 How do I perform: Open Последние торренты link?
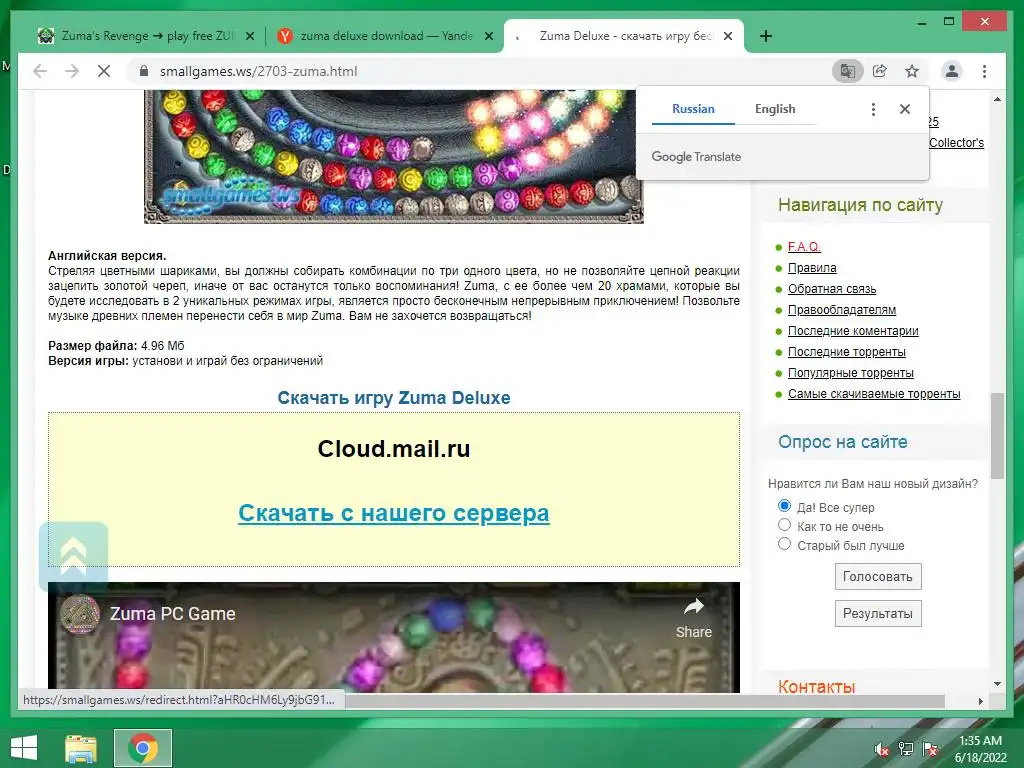(x=846, y=351)
